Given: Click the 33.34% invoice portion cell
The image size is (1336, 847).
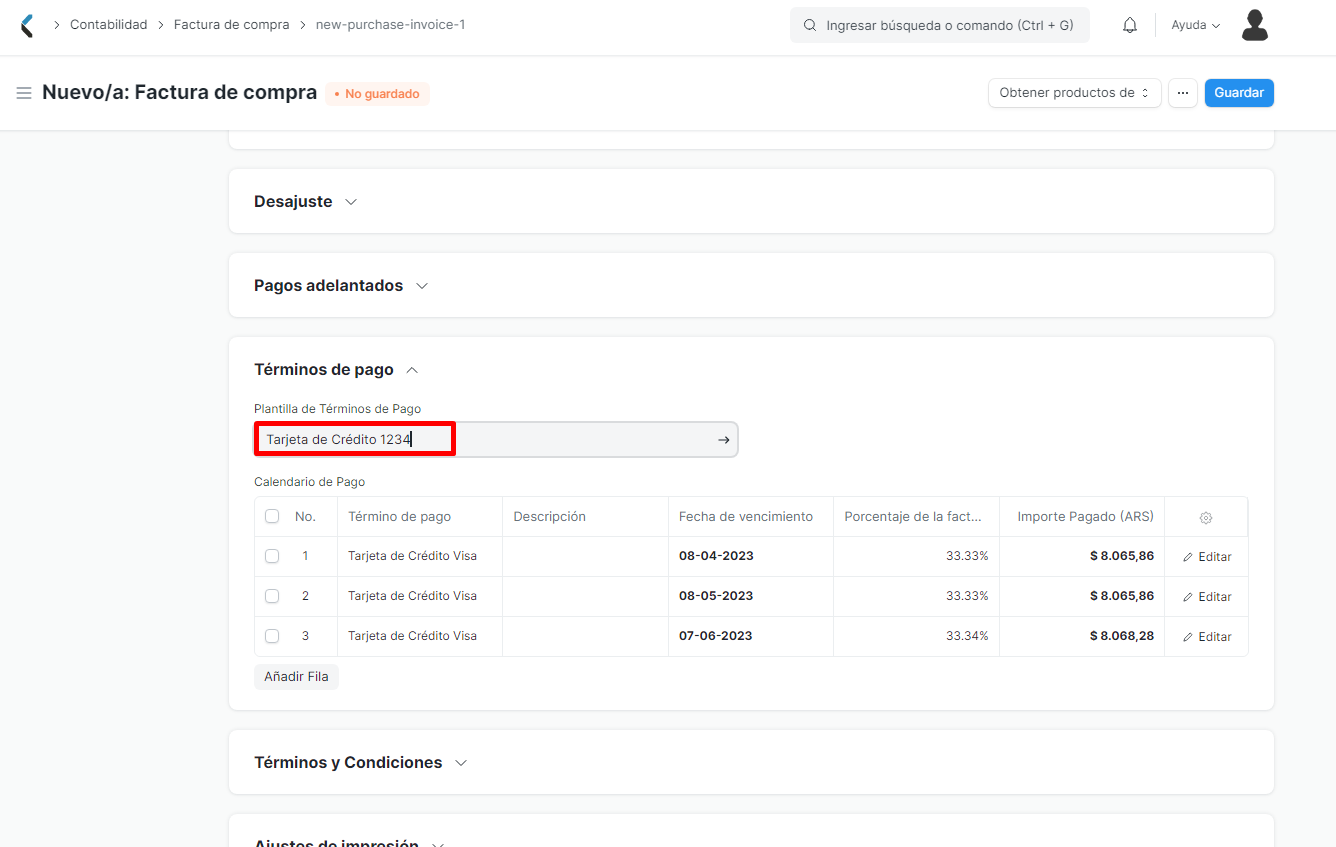Looking at the screenshot, I should 917,636.
